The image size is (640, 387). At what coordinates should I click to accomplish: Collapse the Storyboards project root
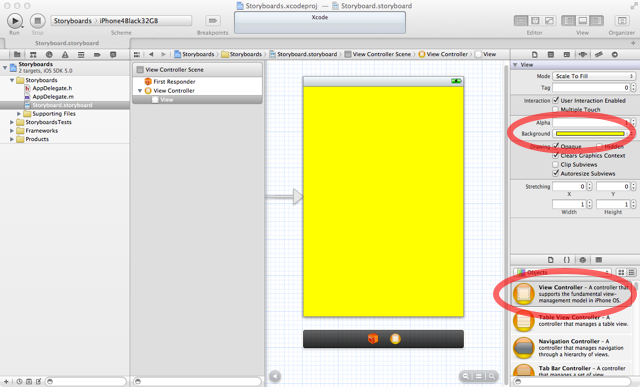coord(5,67)
